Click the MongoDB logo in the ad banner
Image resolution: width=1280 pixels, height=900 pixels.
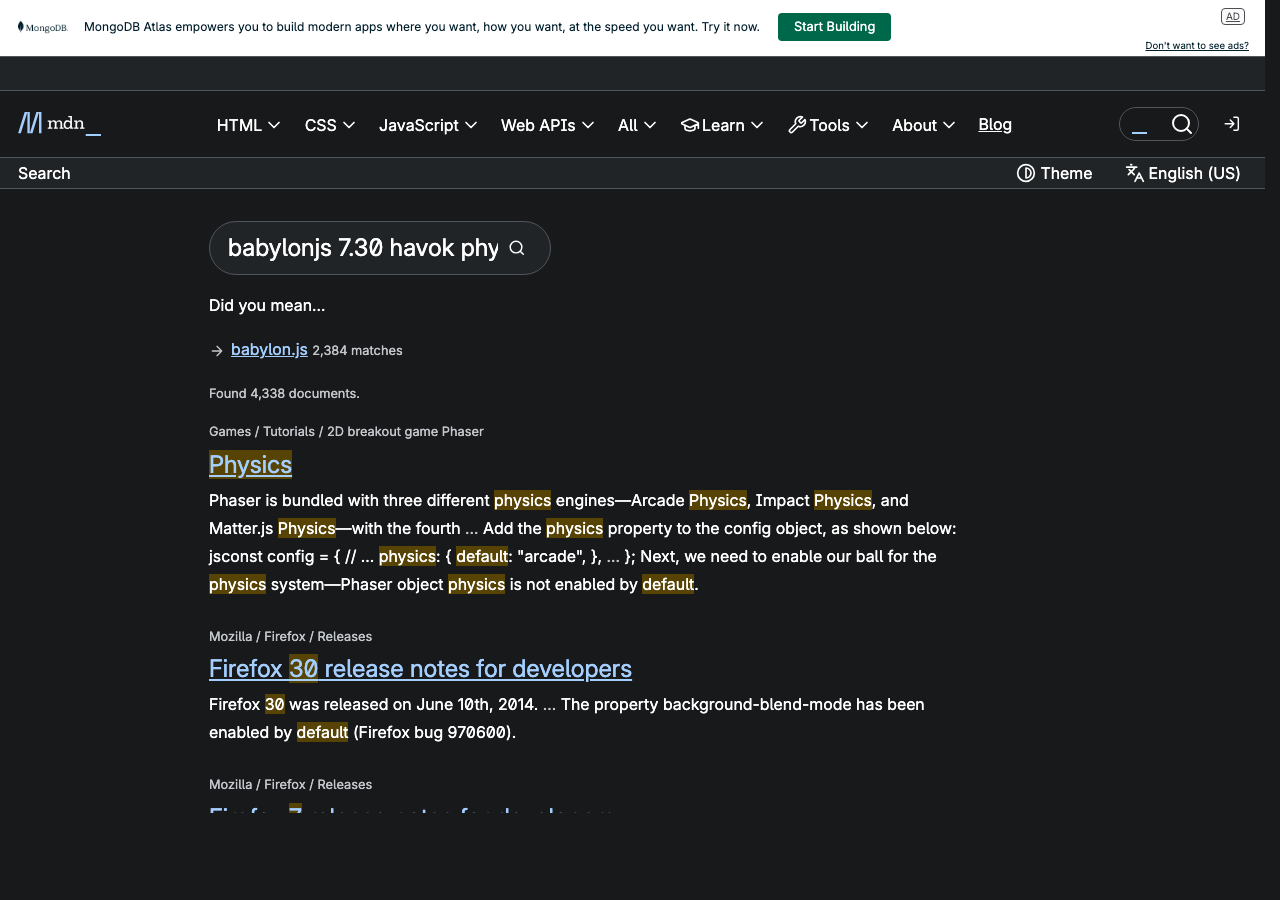42,27
